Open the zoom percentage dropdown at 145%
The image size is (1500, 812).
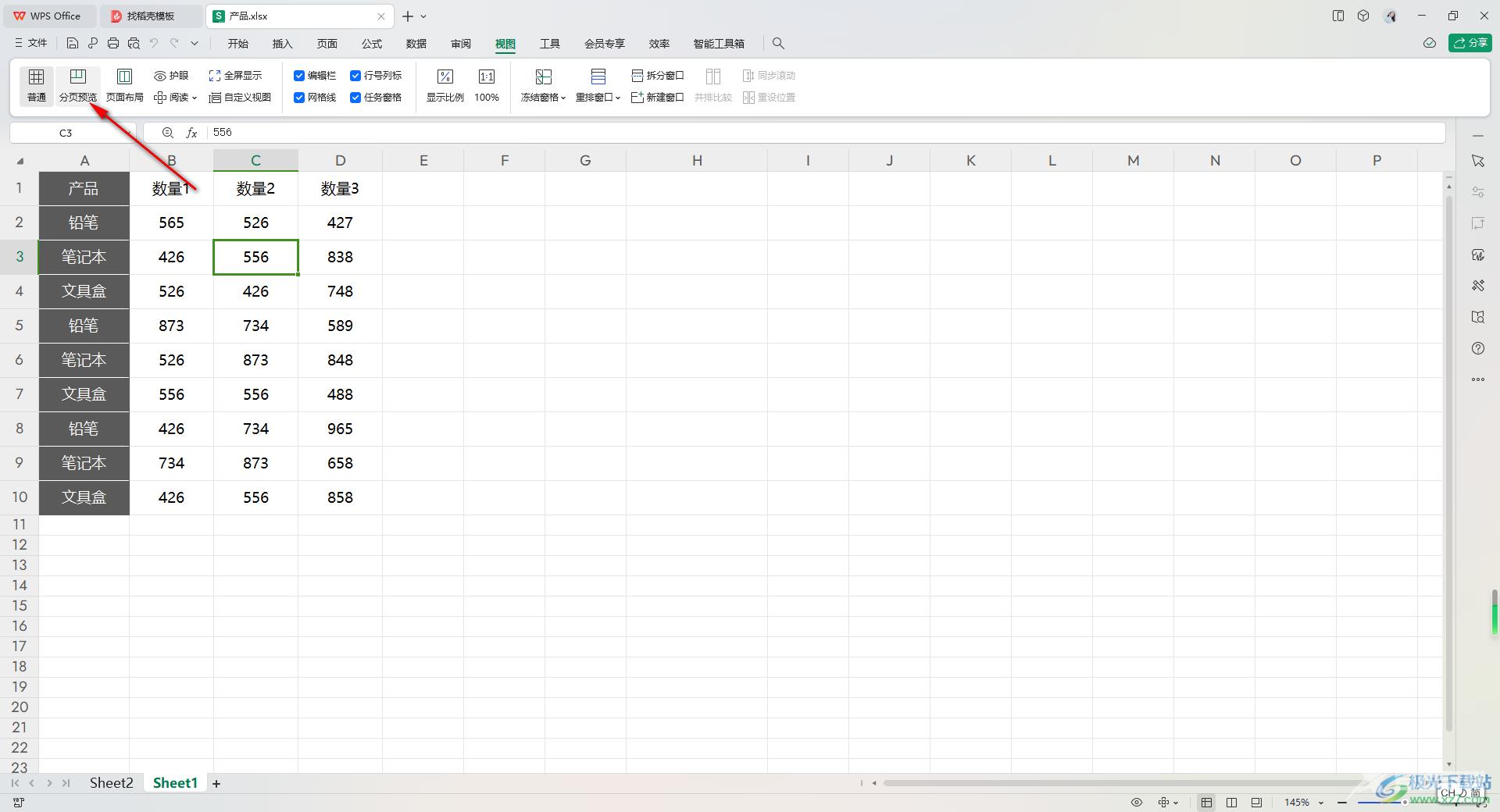[1321, 803]
